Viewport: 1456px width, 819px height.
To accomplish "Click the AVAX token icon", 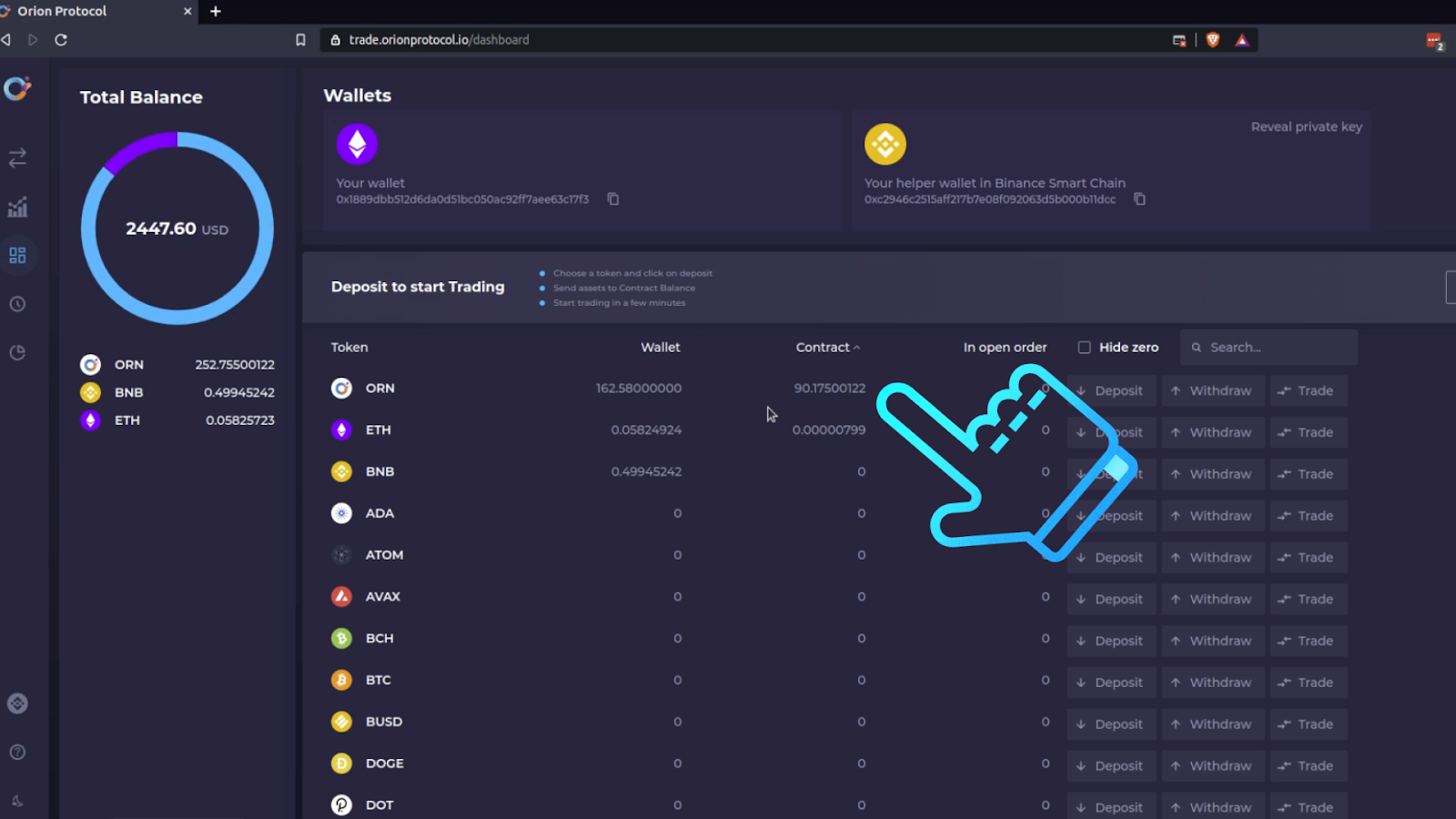I will tap(341, 597).
